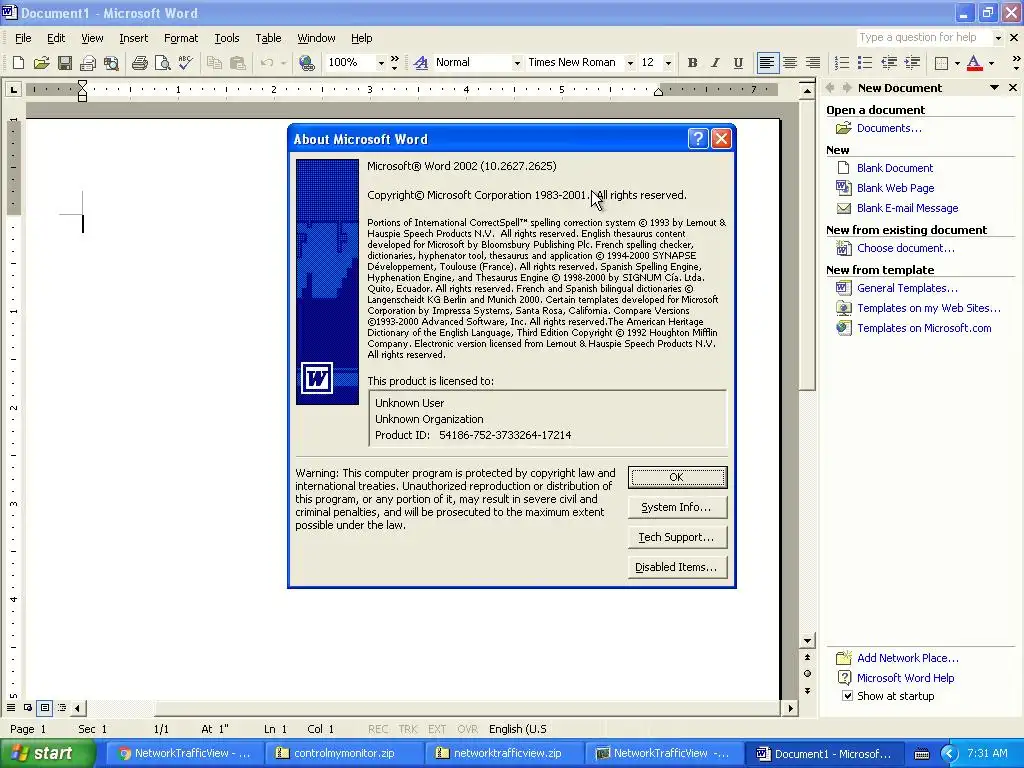Image resolution: width=1024 pixels, height=768 pixels.
Task: Click the Search icon beside the E-mail icon
Action: (x=111, y=63)
